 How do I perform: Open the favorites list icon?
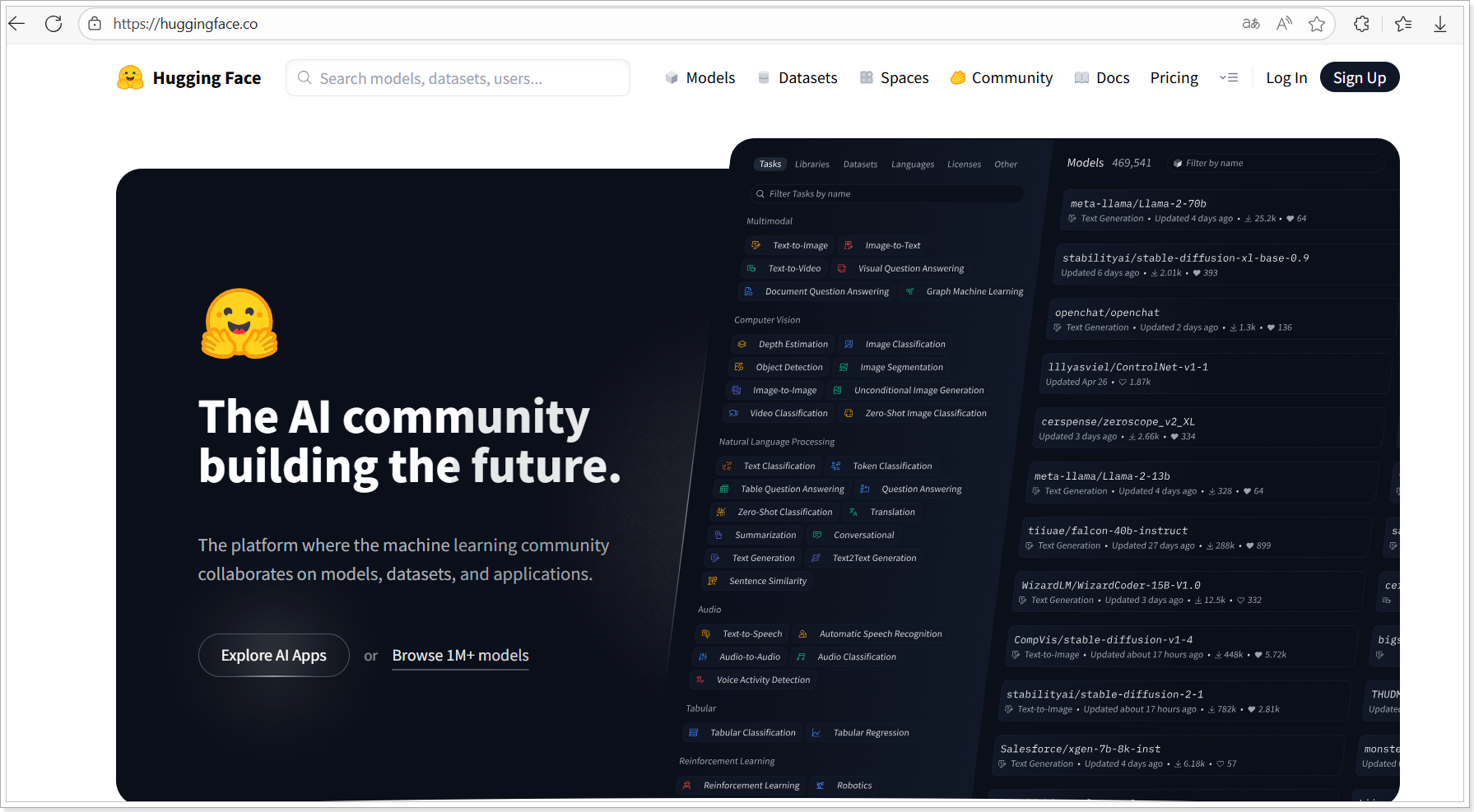1403,24
